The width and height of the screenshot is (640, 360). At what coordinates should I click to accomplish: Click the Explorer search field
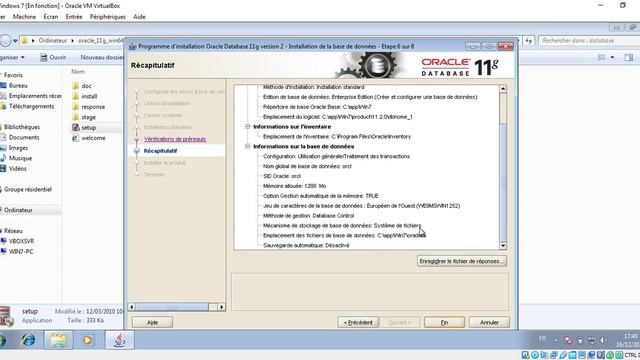pos(588,40)
